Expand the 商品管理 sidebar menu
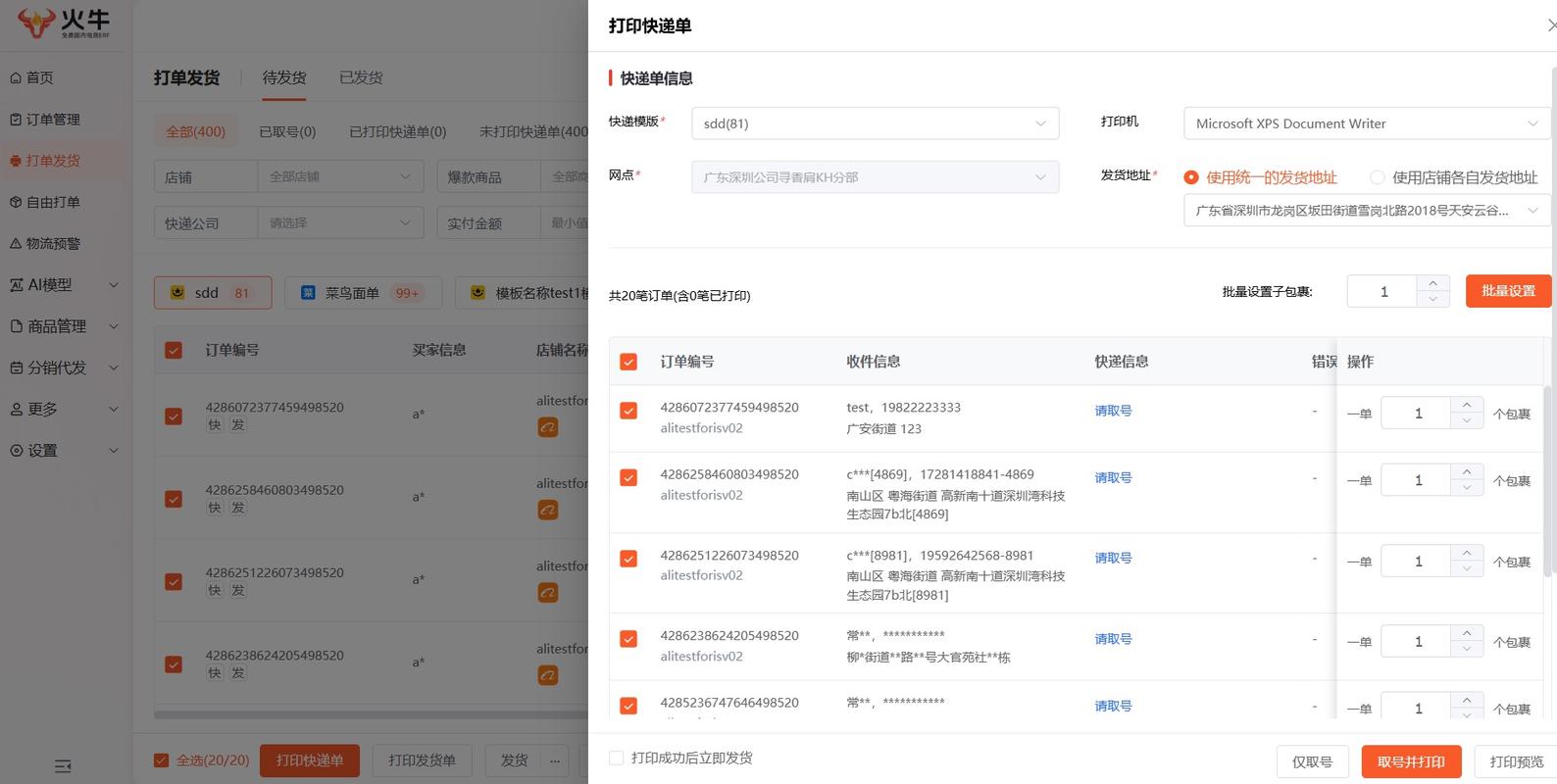Image resolution: width=1557 pixels, height=784 pixels. [x=64, y=326]
